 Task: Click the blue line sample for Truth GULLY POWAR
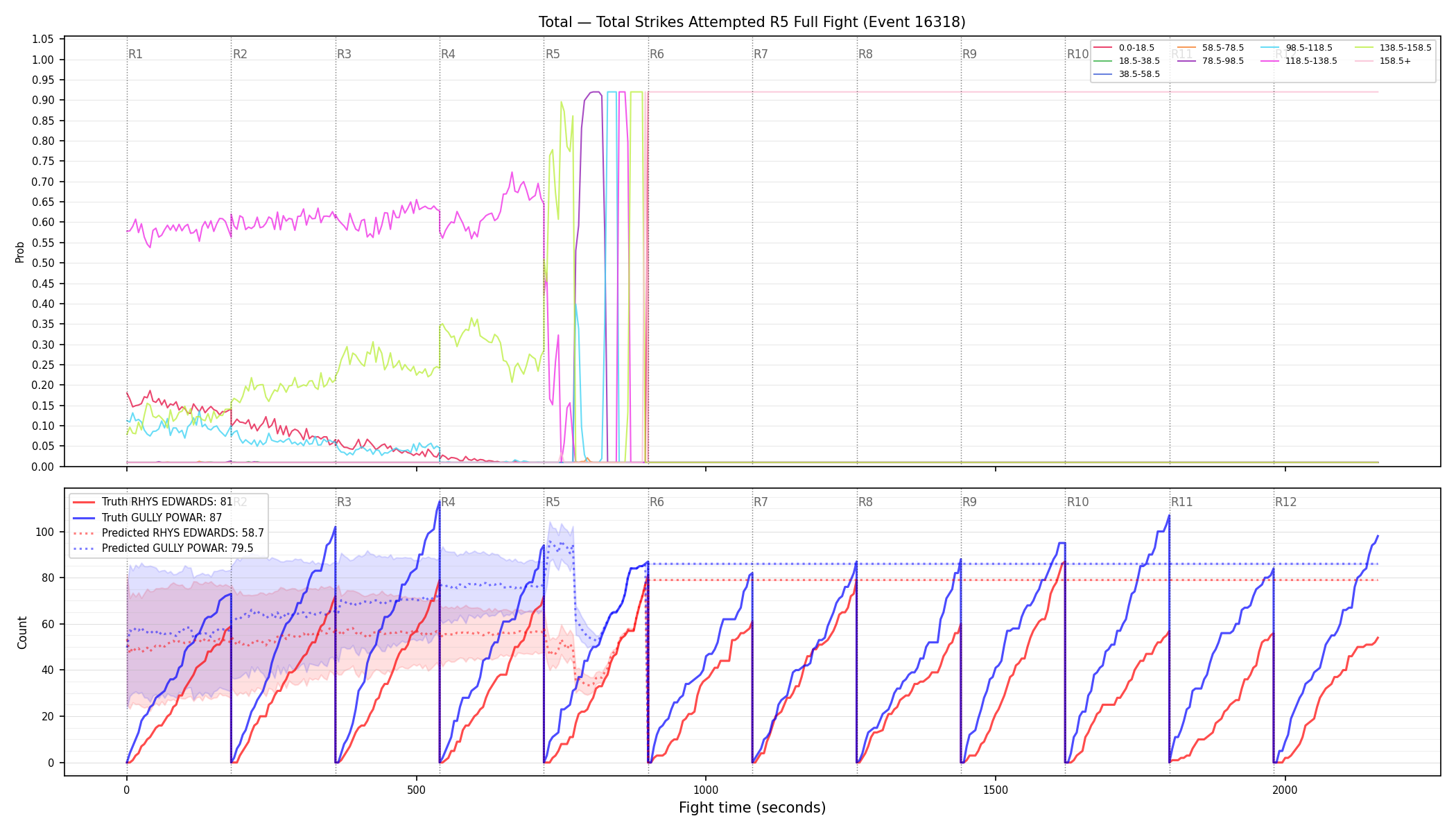(84, 517)
